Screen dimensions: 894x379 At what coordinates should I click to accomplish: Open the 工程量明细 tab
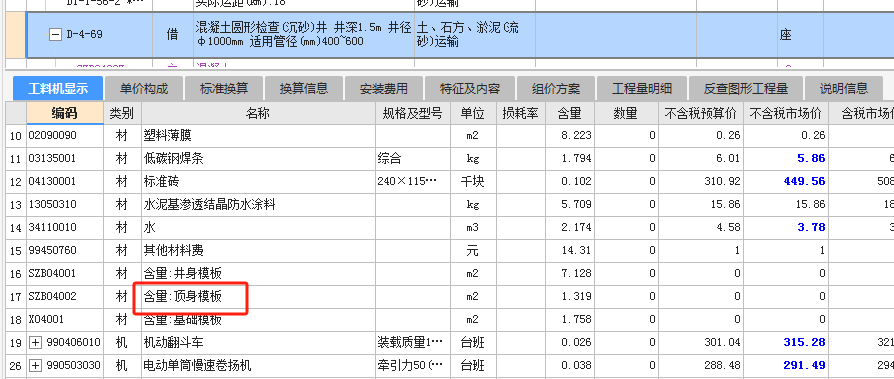(x=641, y=88)
